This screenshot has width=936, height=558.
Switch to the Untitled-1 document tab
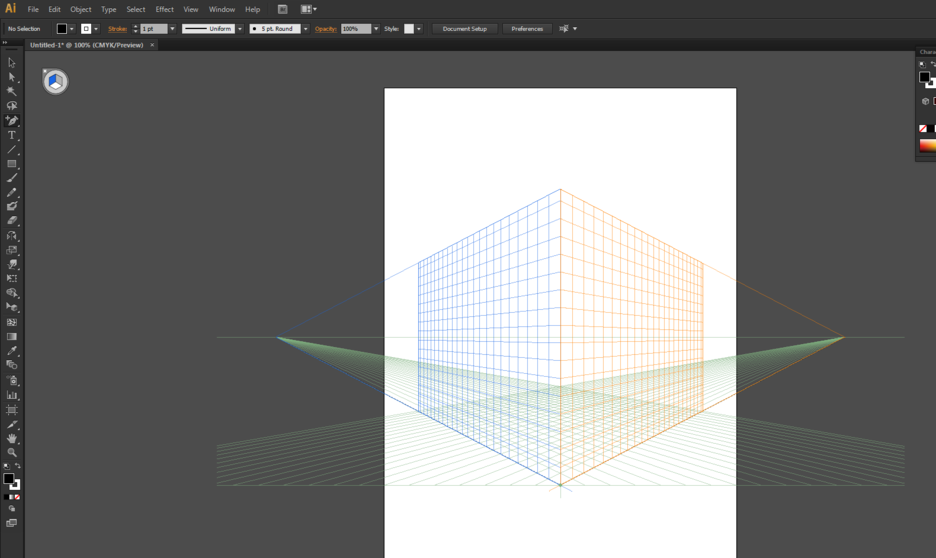[x=87, y=45]
